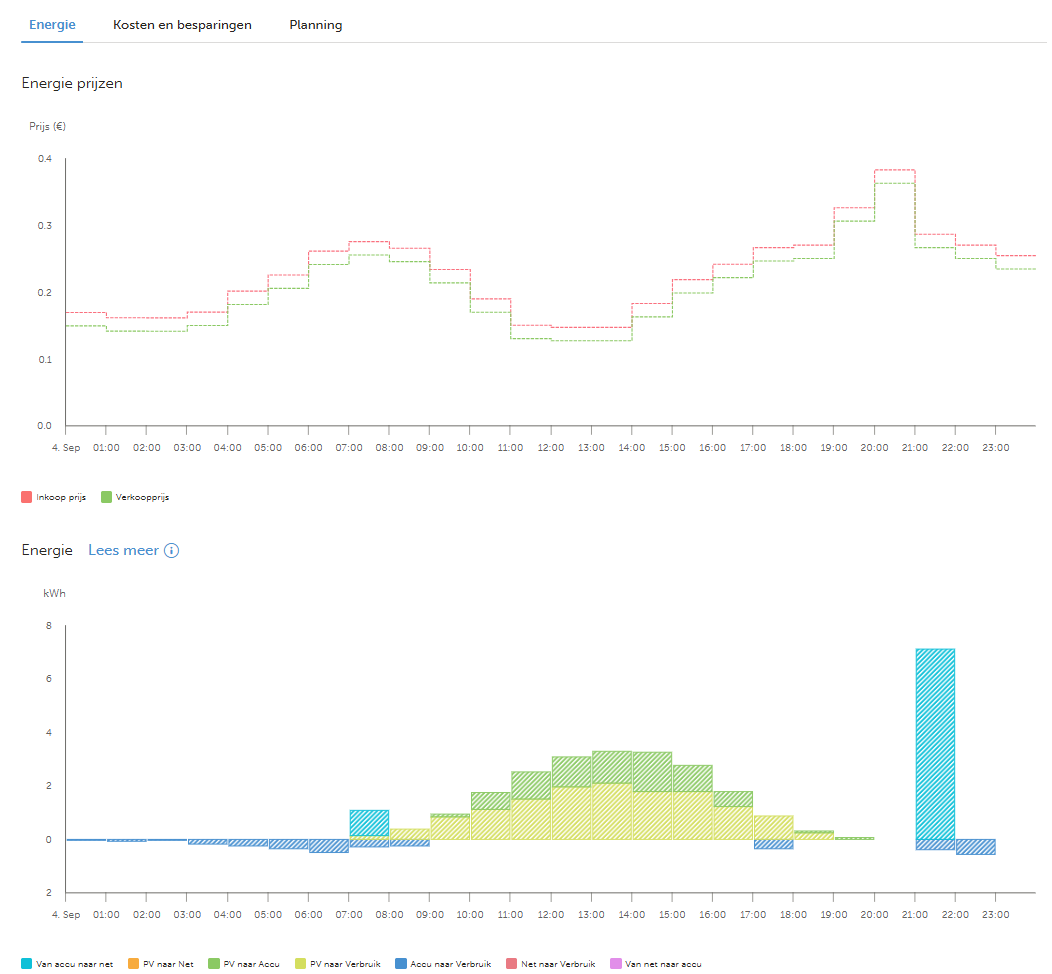Image resolution: width=1052 pixels, height=974 pixels.
Task: Click the blue Accu naar Verbruik bar at 22:00
Action: coord(976,847)
